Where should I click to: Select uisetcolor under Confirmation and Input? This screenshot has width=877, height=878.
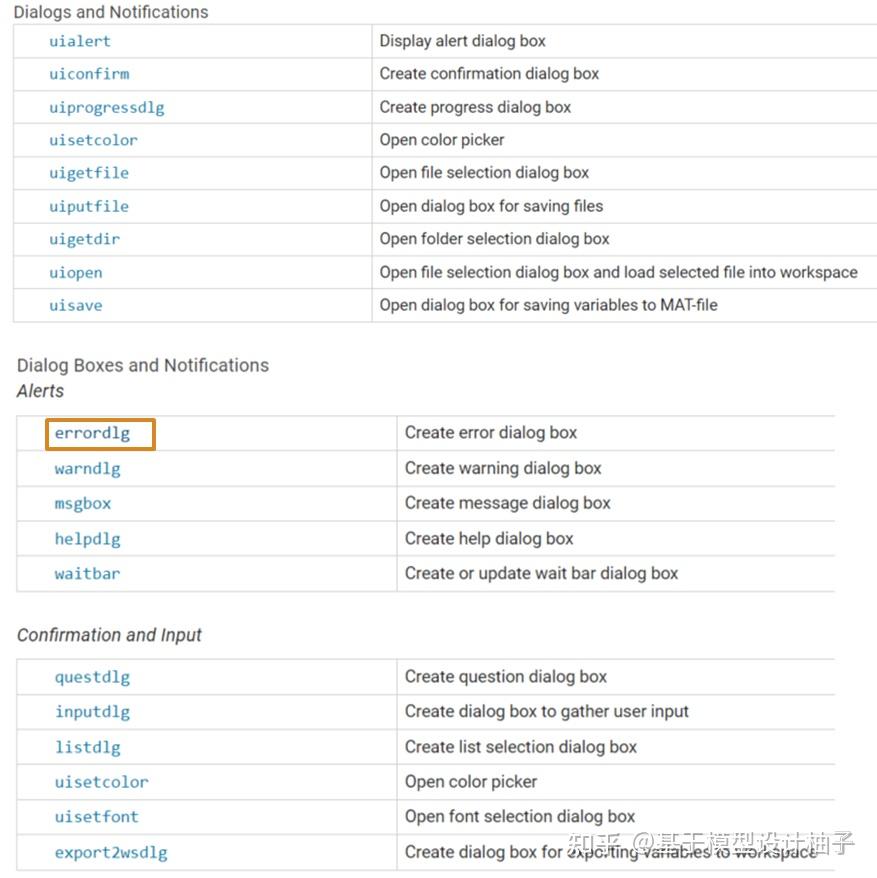tap(100, 782)
